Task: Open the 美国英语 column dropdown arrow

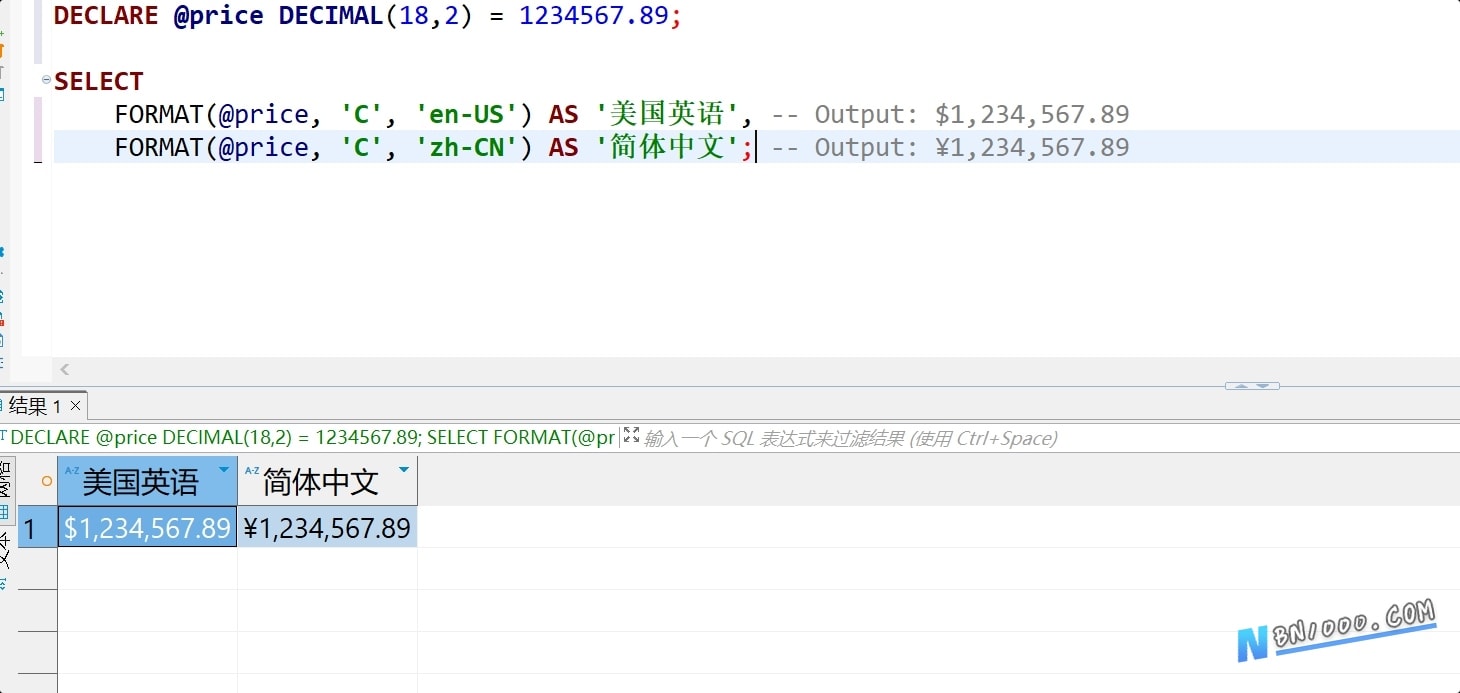Action: click(x=224, y=470)
